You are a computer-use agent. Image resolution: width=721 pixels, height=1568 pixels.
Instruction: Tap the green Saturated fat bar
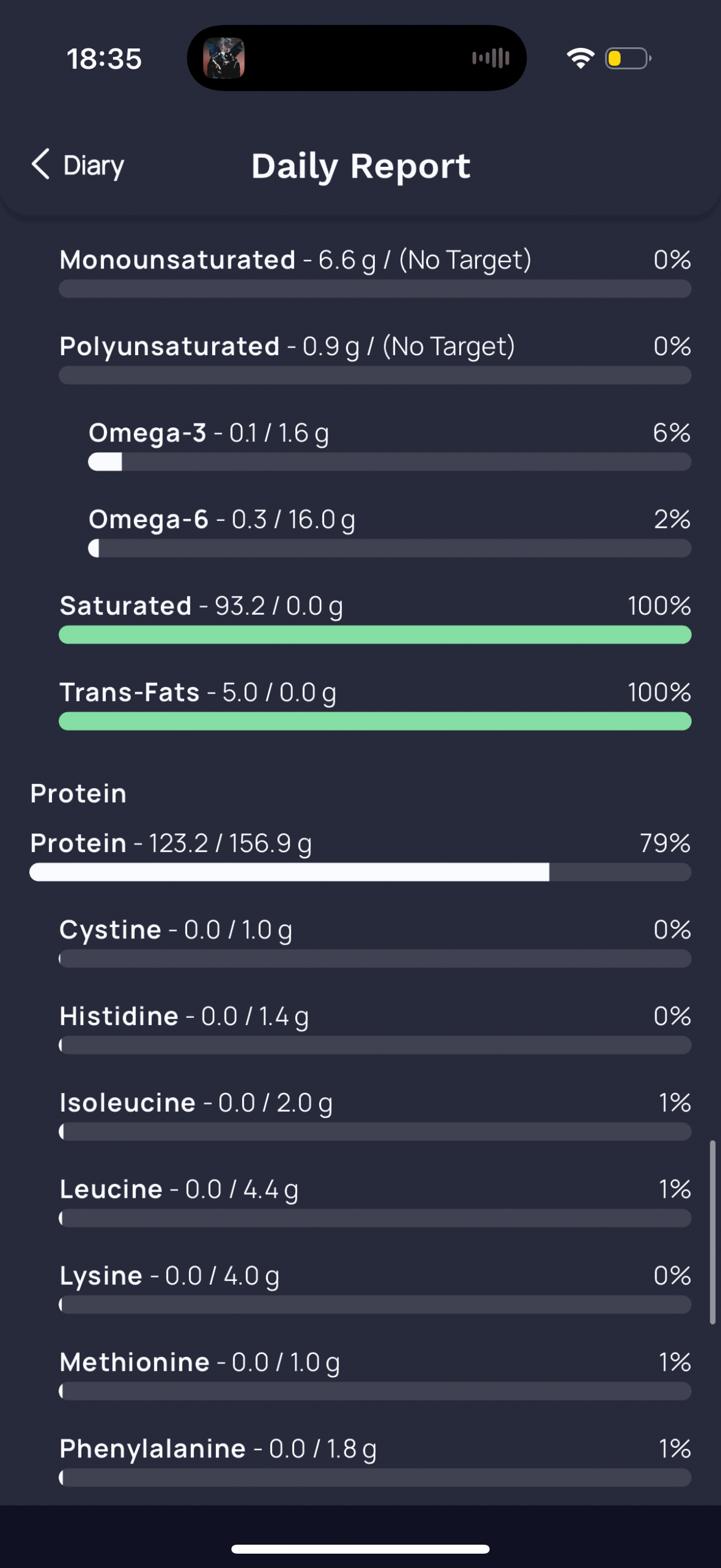[x=375, y=635]
